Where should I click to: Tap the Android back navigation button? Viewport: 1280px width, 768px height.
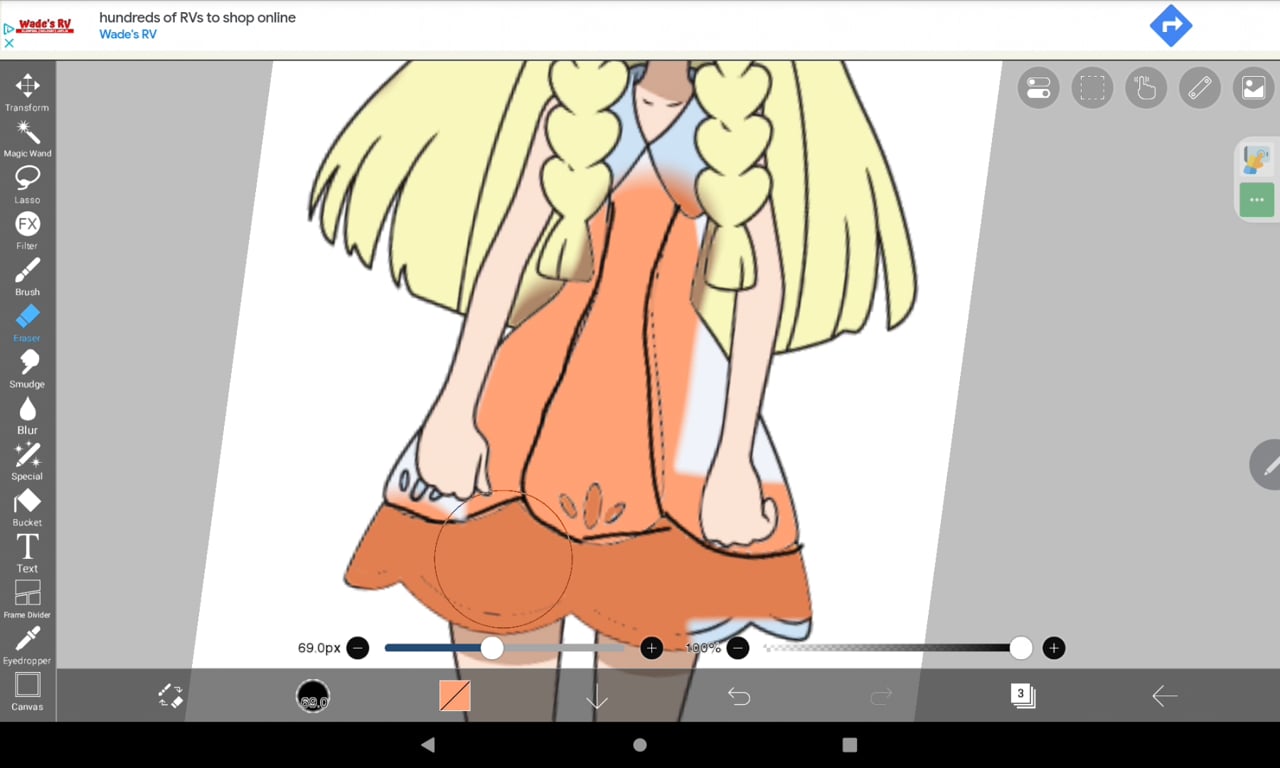coord(428,745)
